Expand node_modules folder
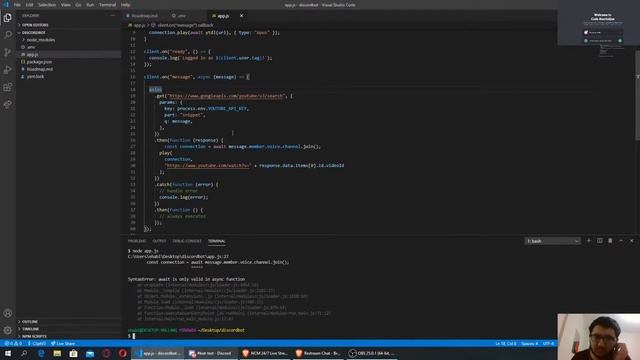The image size is (640, 360). (40, 40)
